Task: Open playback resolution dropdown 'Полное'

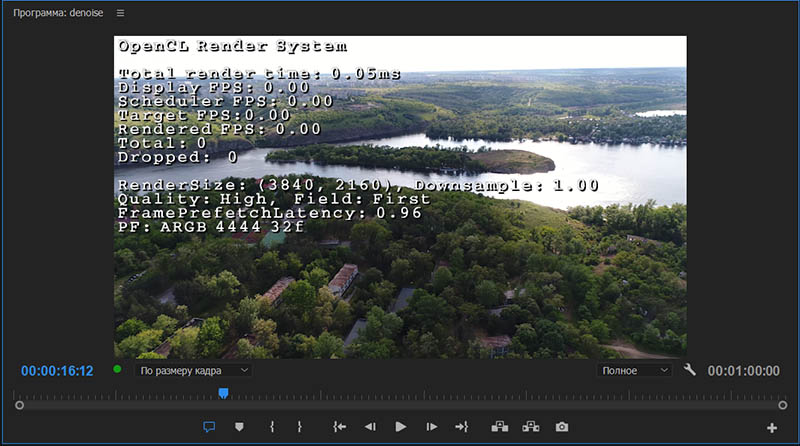Action: click(x=634, y=370)
